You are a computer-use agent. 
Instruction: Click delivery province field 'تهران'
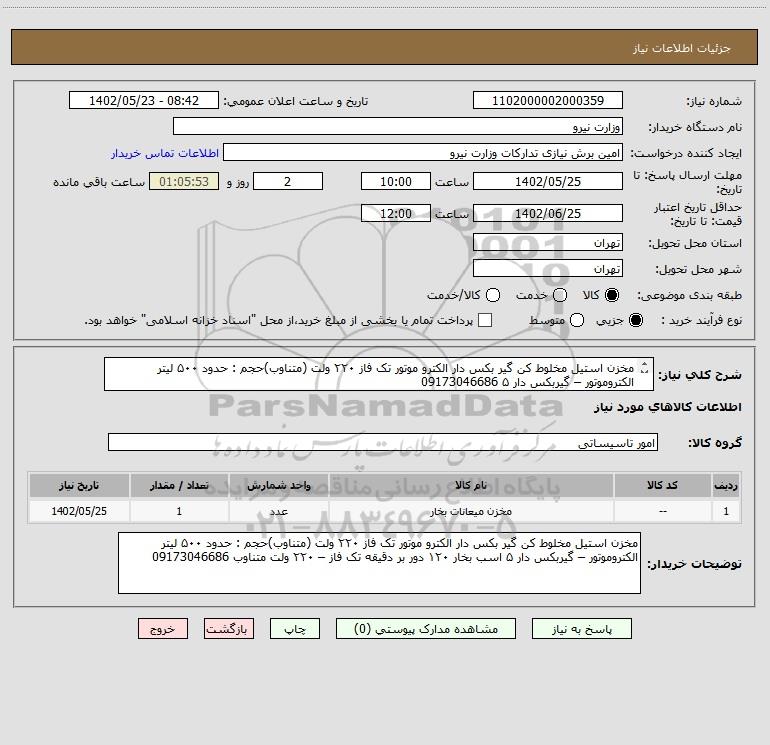(548, 242)
